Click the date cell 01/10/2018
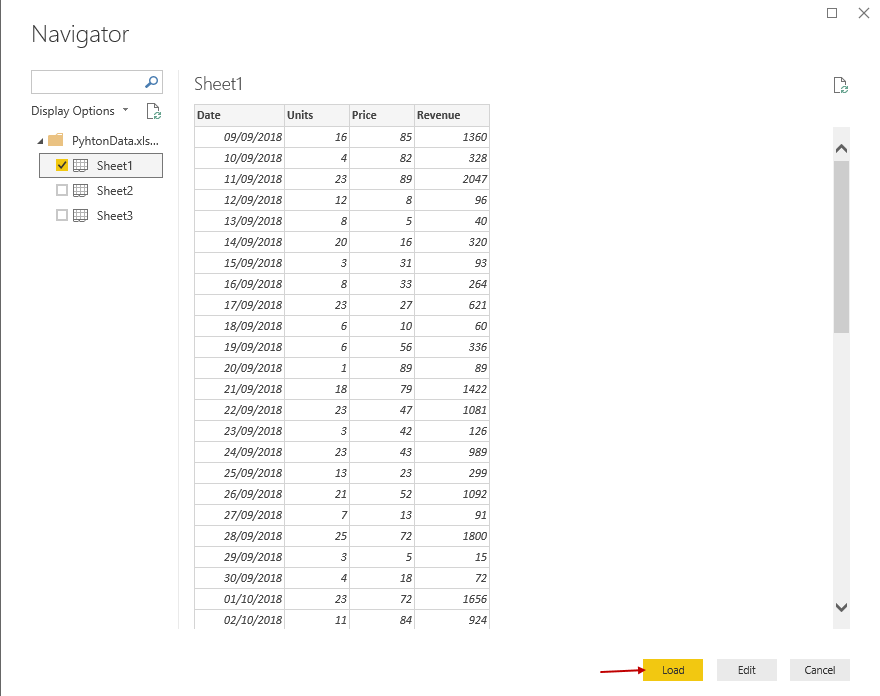This screenshot has width=880, height=696. pos(240,599)
